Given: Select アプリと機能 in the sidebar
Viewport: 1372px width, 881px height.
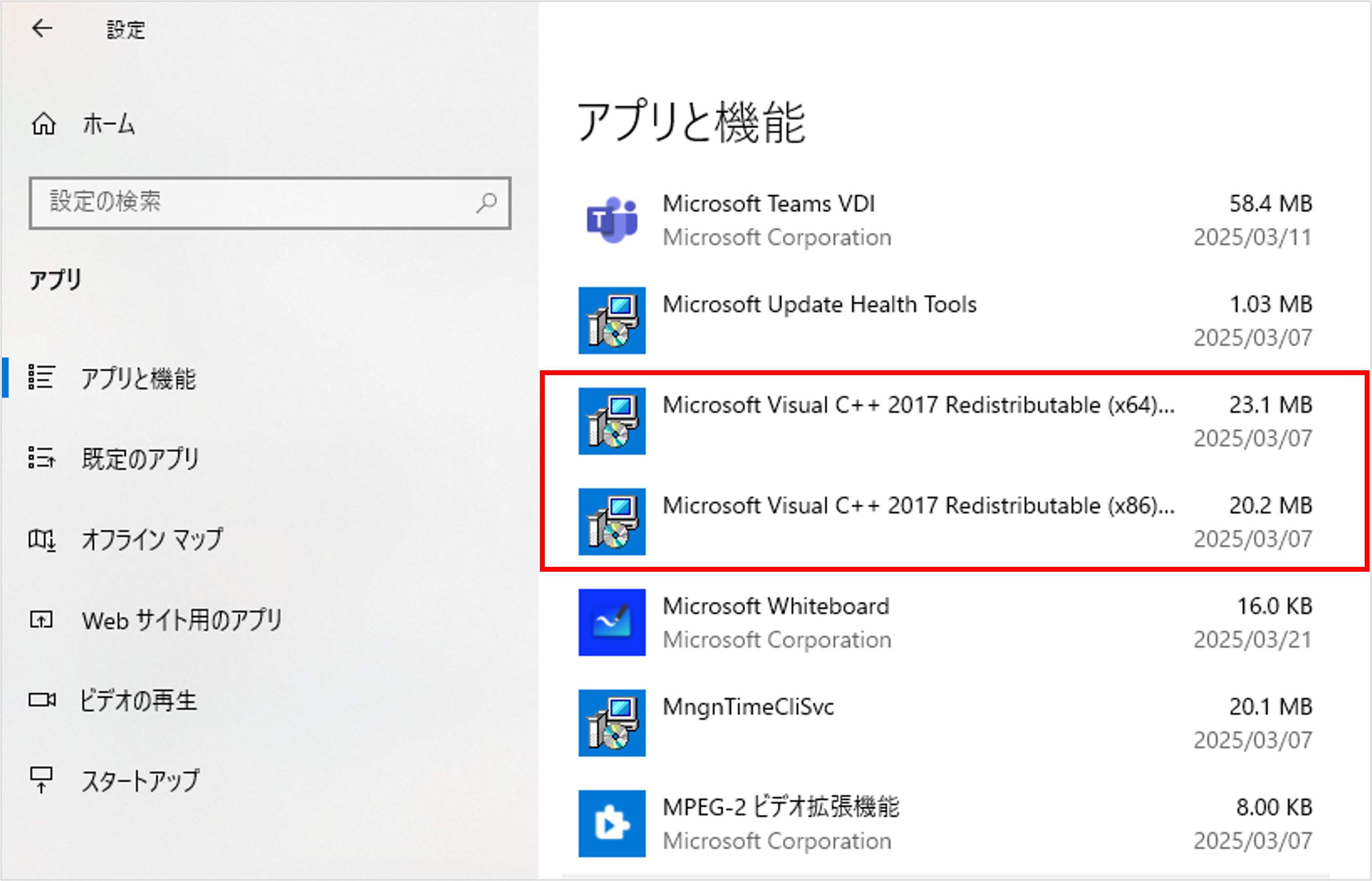Looking at the screenshot, I should tap(139, 378).
